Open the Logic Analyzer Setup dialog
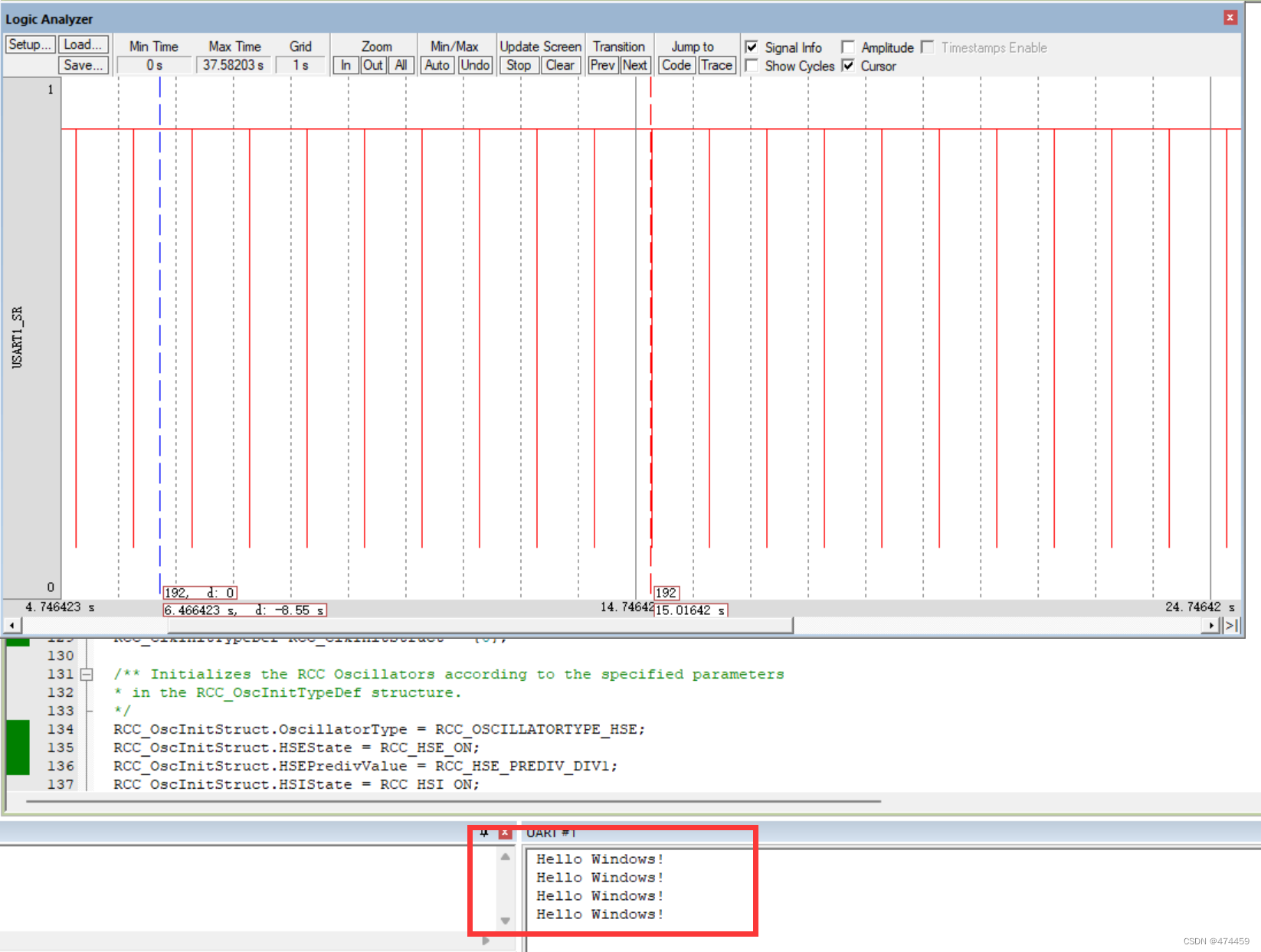The height and width of the screenshot is (952, 1261). point(29,44)
